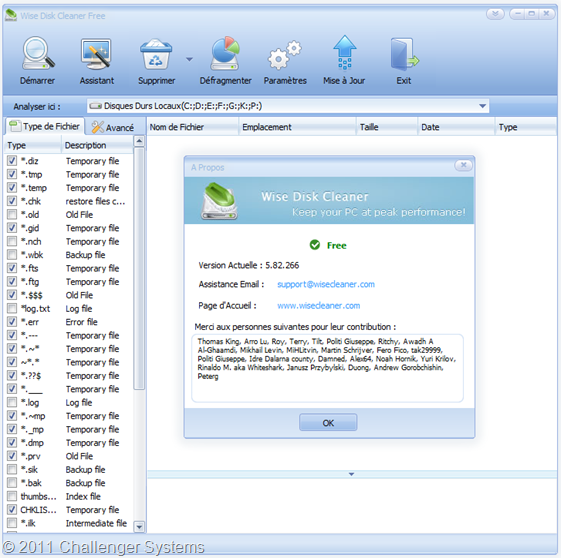Open the Assistant wizard icon
The height and width of the screenshot is (558, 561).
click(x=97, y=54)
